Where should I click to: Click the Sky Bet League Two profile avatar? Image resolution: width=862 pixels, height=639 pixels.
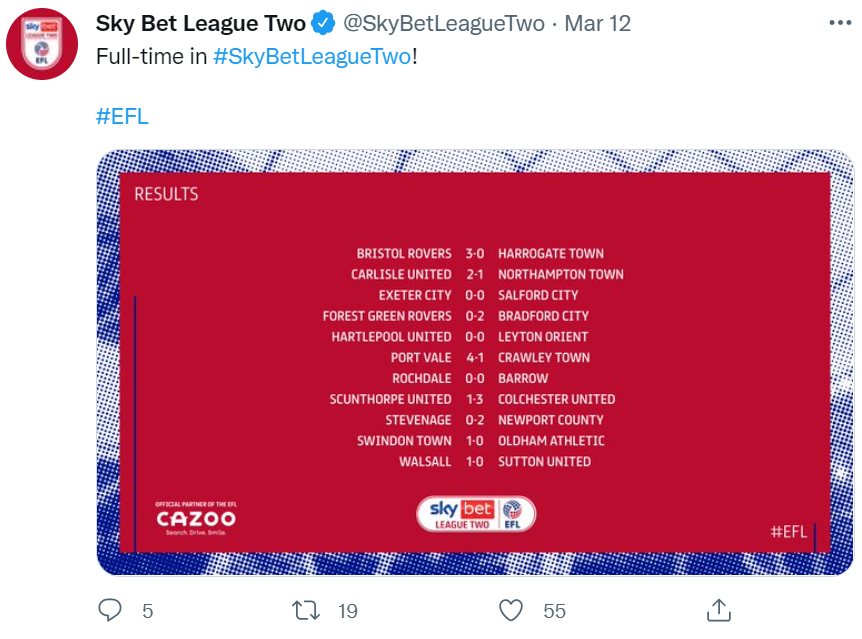pyautogui.click(x=42, y=43)
